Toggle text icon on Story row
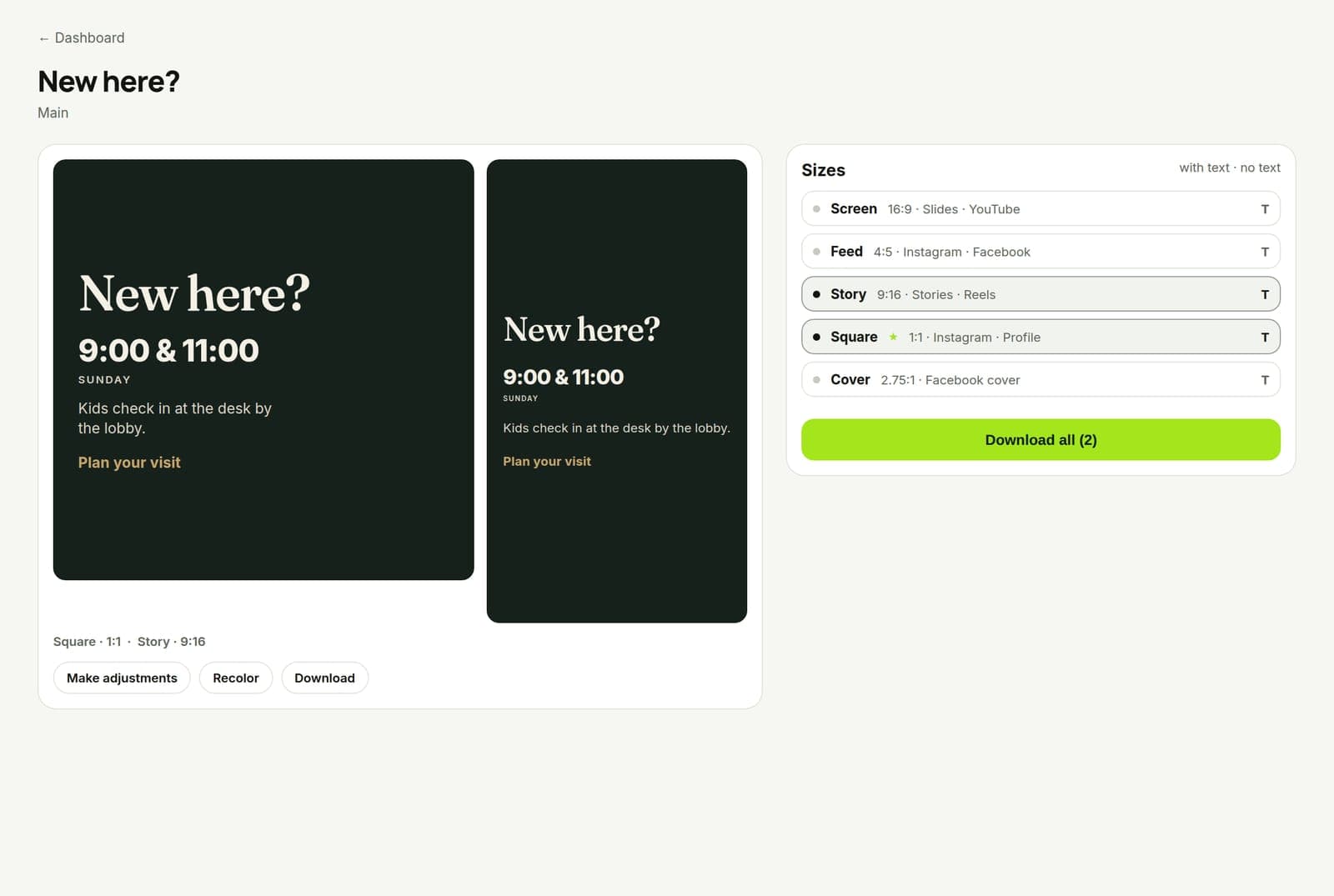 point(1264,294)
